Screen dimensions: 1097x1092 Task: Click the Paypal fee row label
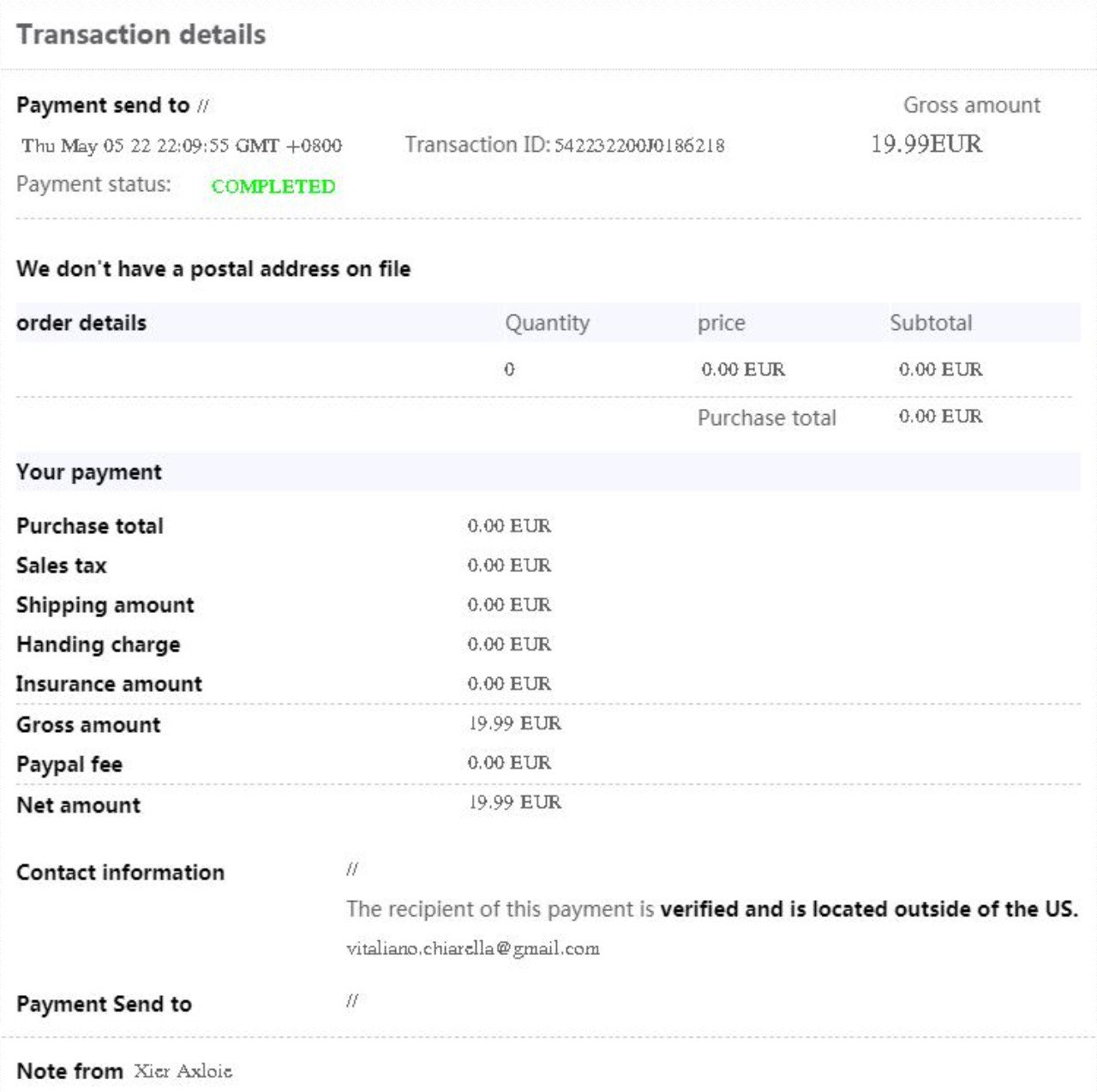[x=69, y=765]
